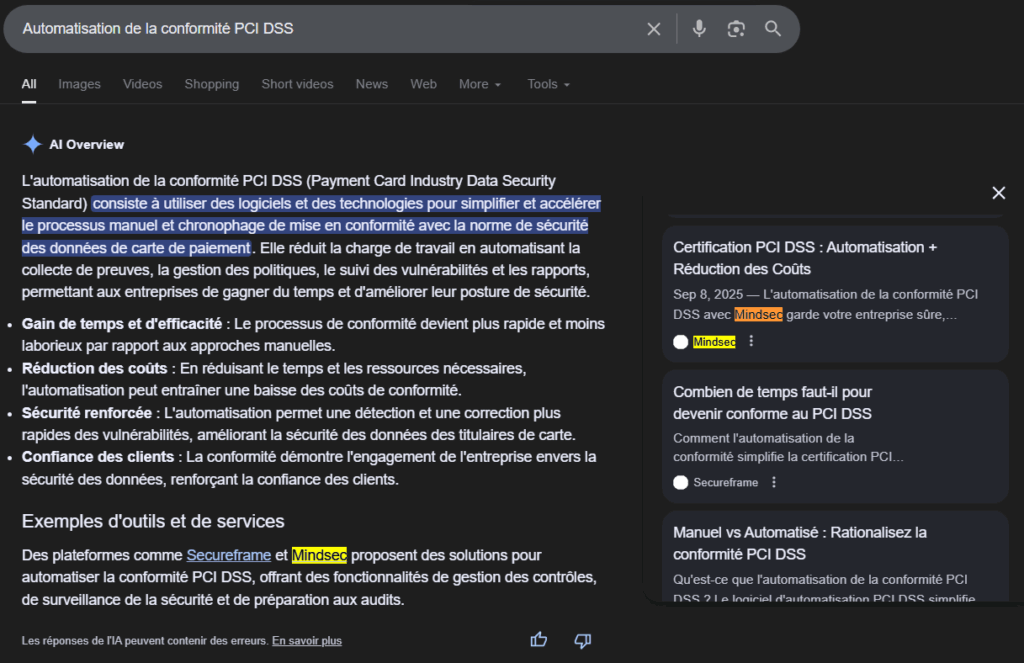Switch to the Images tab
1024x663 pixels.
point(79,84)
